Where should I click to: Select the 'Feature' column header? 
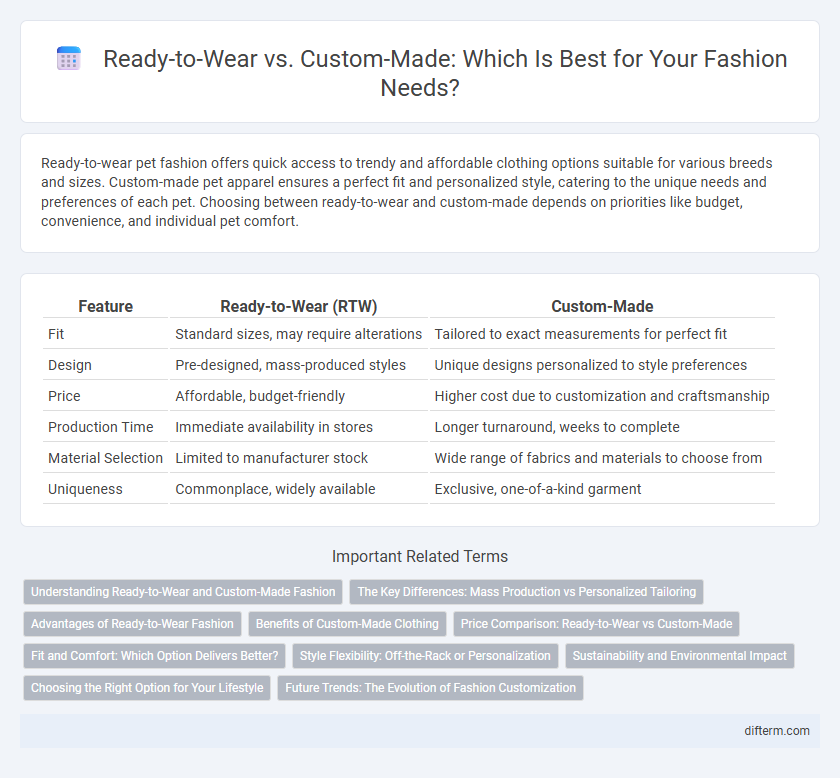coord(106,306)
